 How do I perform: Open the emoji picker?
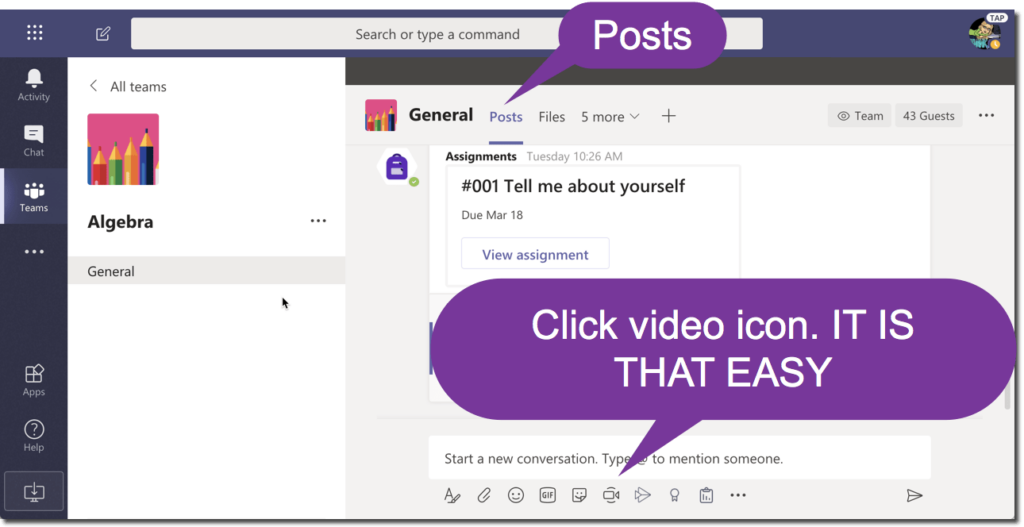click(516, 496)
